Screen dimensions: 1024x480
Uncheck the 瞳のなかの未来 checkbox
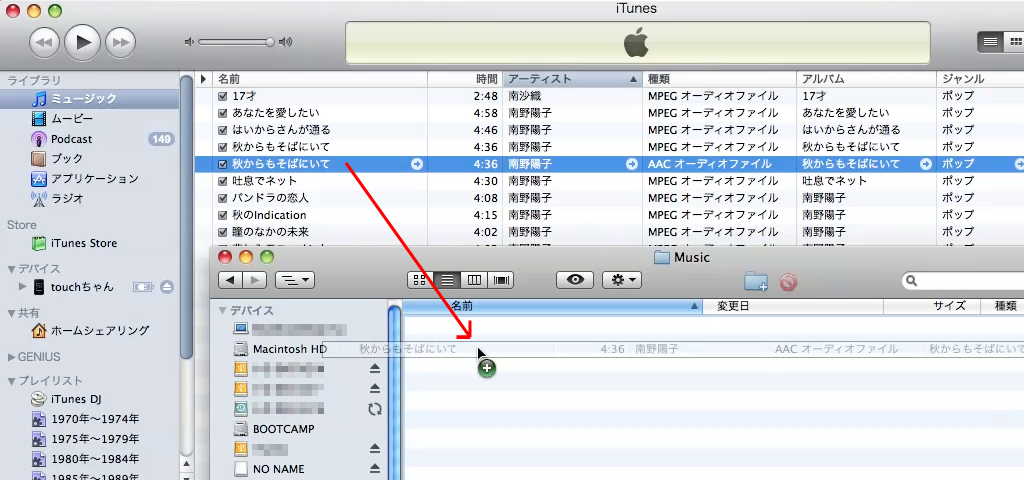[x=223, y=232]
